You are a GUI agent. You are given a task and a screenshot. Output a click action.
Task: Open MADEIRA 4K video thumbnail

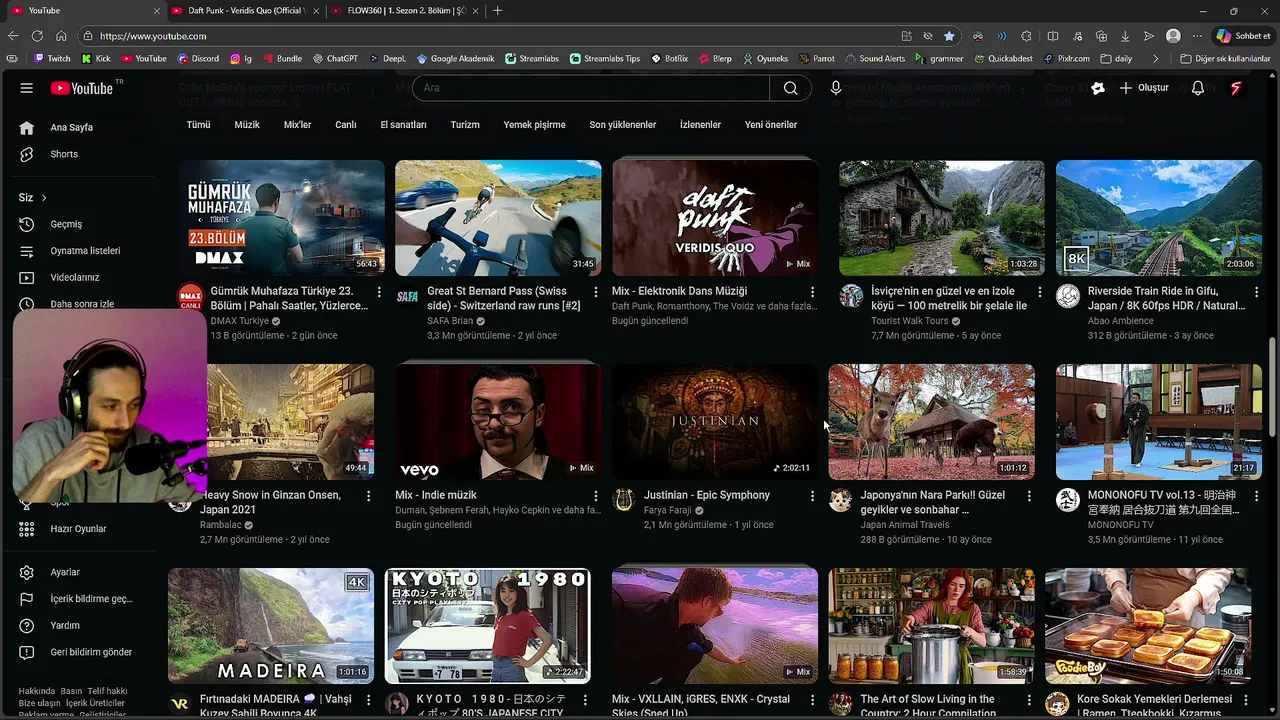270,626
